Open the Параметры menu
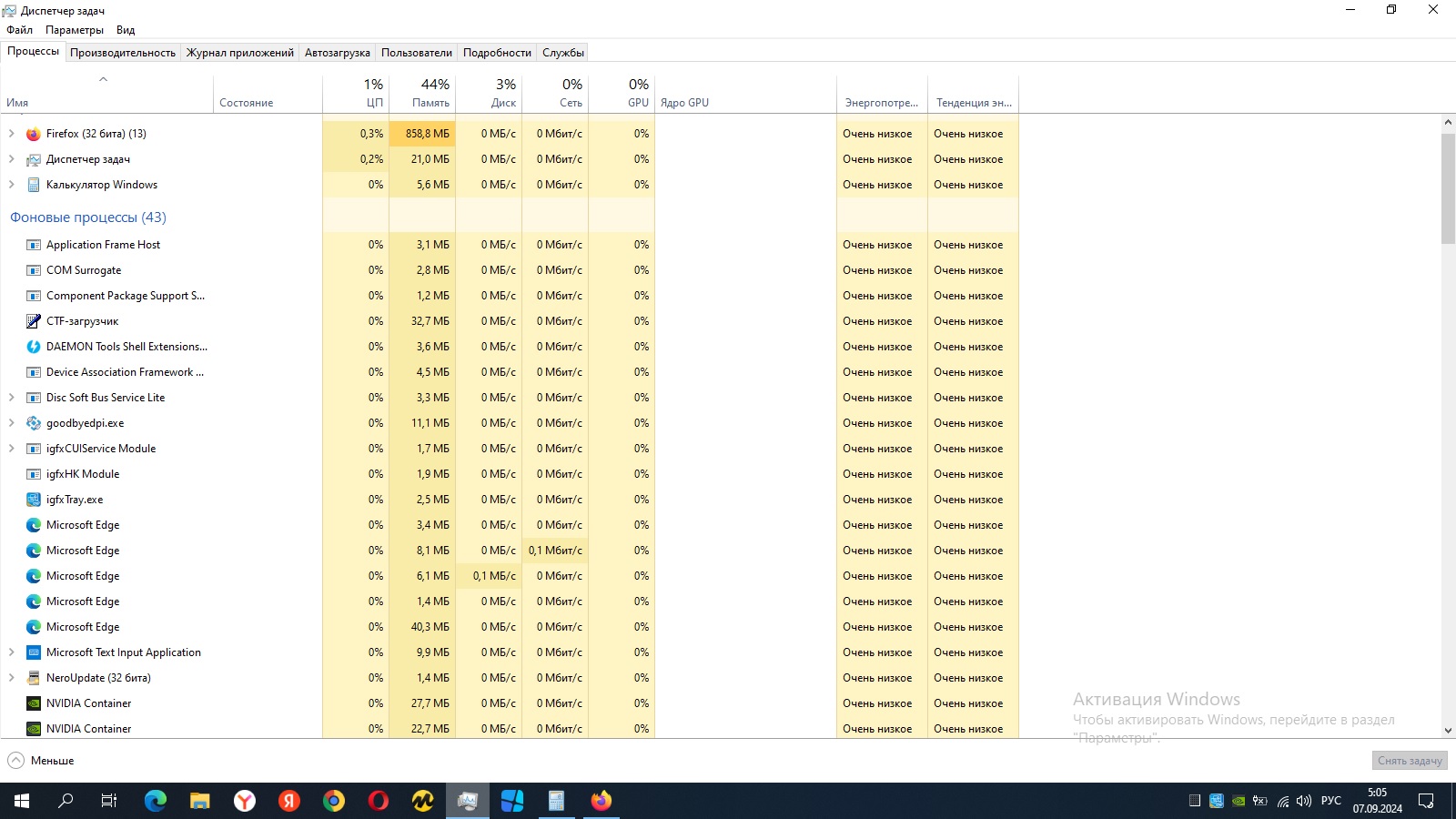 pyautogui.click(x=75, y=30)
